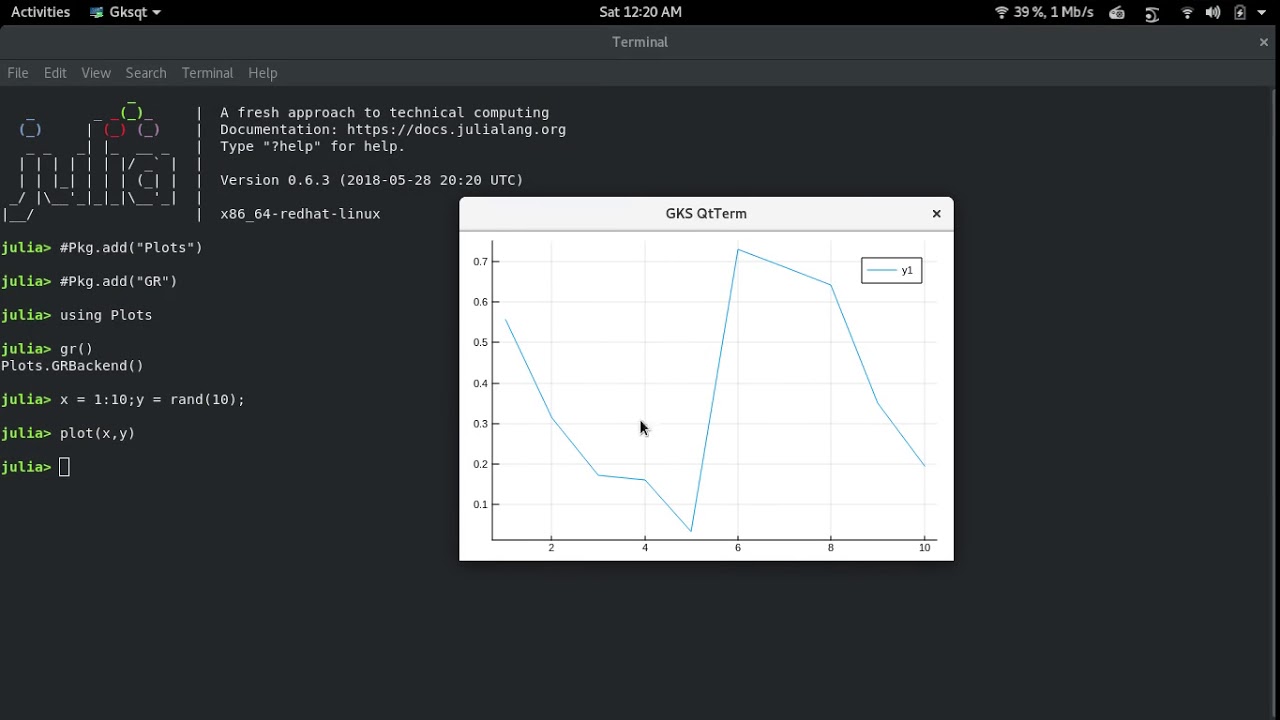Click the GKS QtTerm title bar

click(x=706, y=213)
